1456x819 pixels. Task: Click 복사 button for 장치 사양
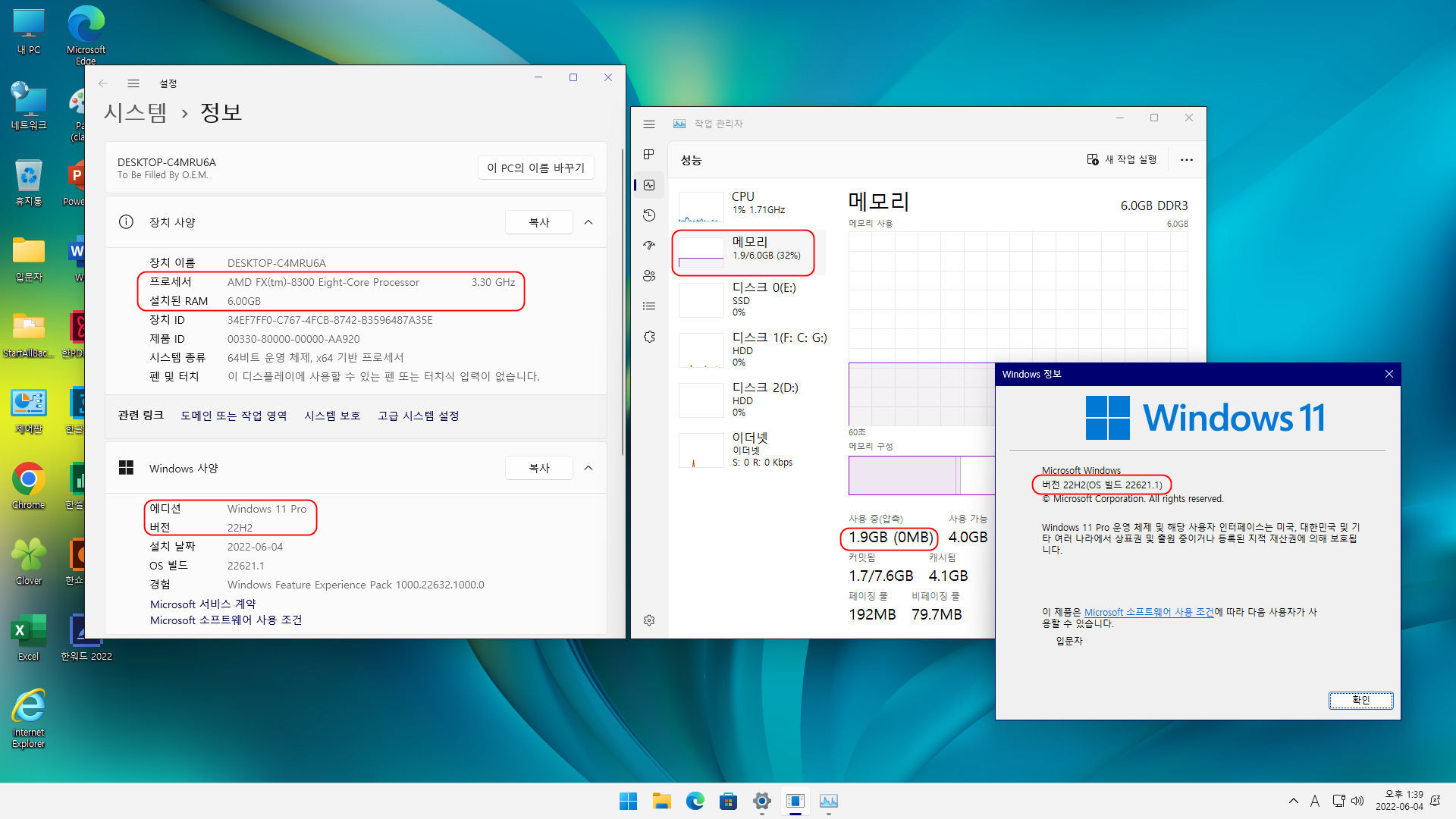click(x=539, y=222)
